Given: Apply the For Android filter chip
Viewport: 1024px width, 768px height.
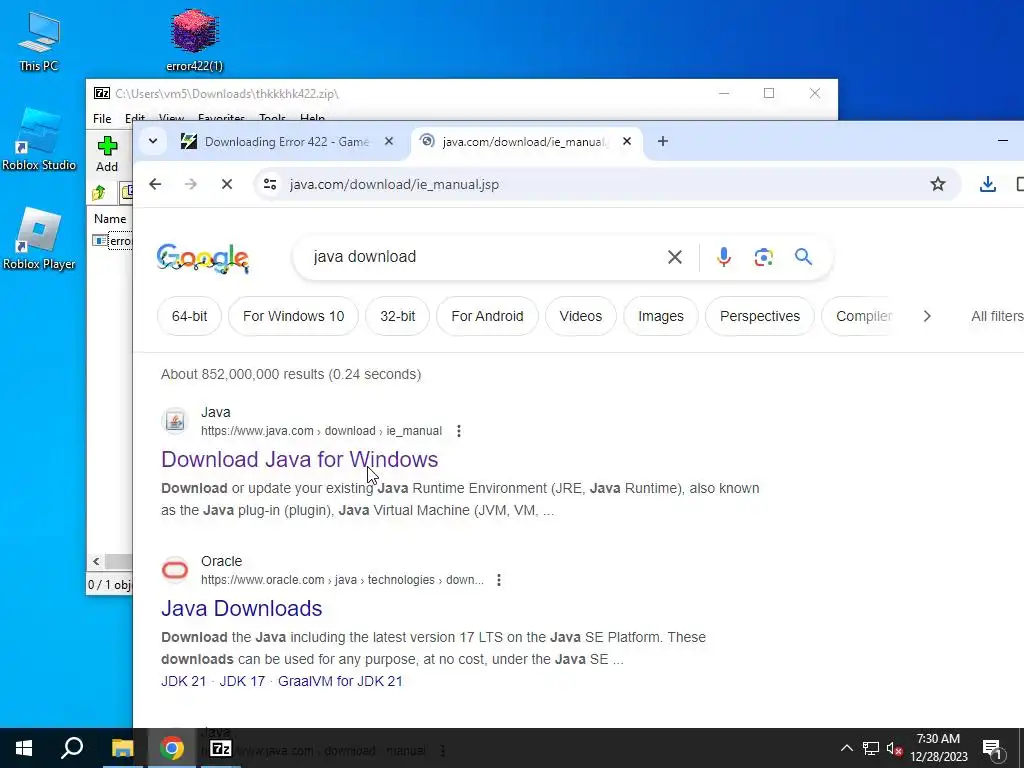Looking at the screenshot, I should (x=487, y=316).
